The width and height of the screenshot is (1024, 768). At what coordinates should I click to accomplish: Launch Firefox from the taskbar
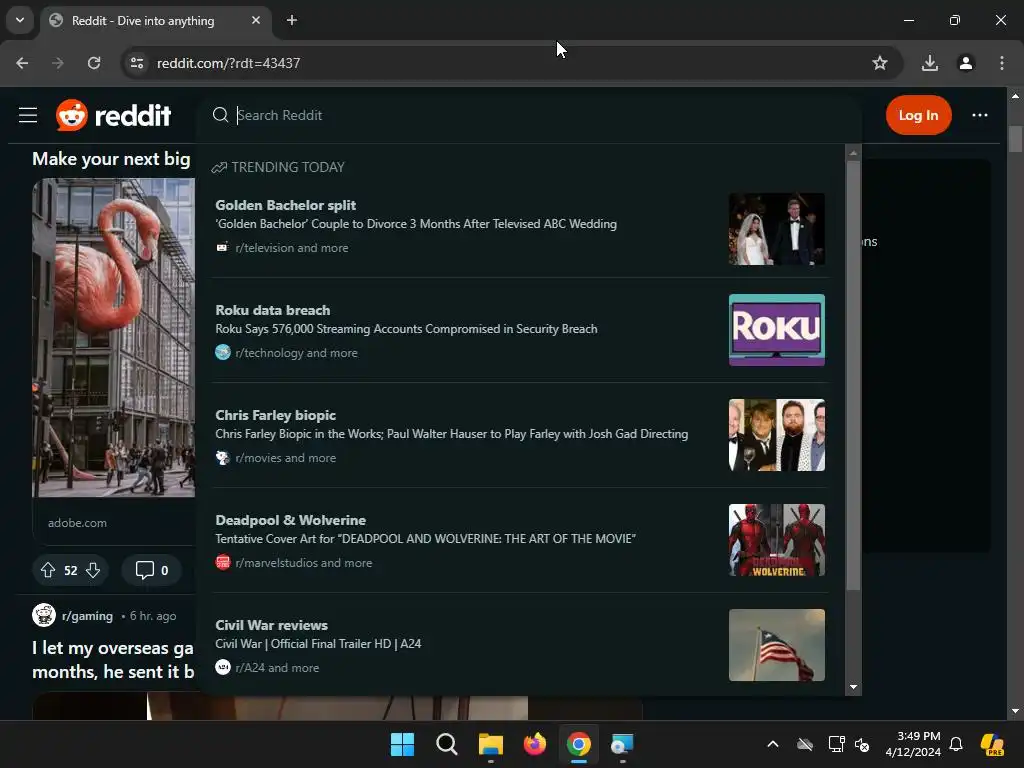(x=535, y=744)
